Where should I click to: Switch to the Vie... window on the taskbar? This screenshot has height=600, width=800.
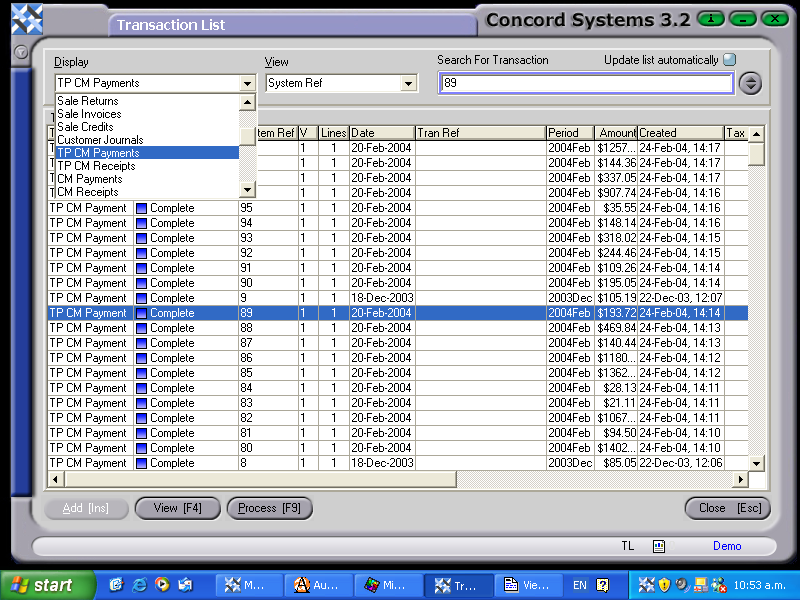tap(529, 584)
